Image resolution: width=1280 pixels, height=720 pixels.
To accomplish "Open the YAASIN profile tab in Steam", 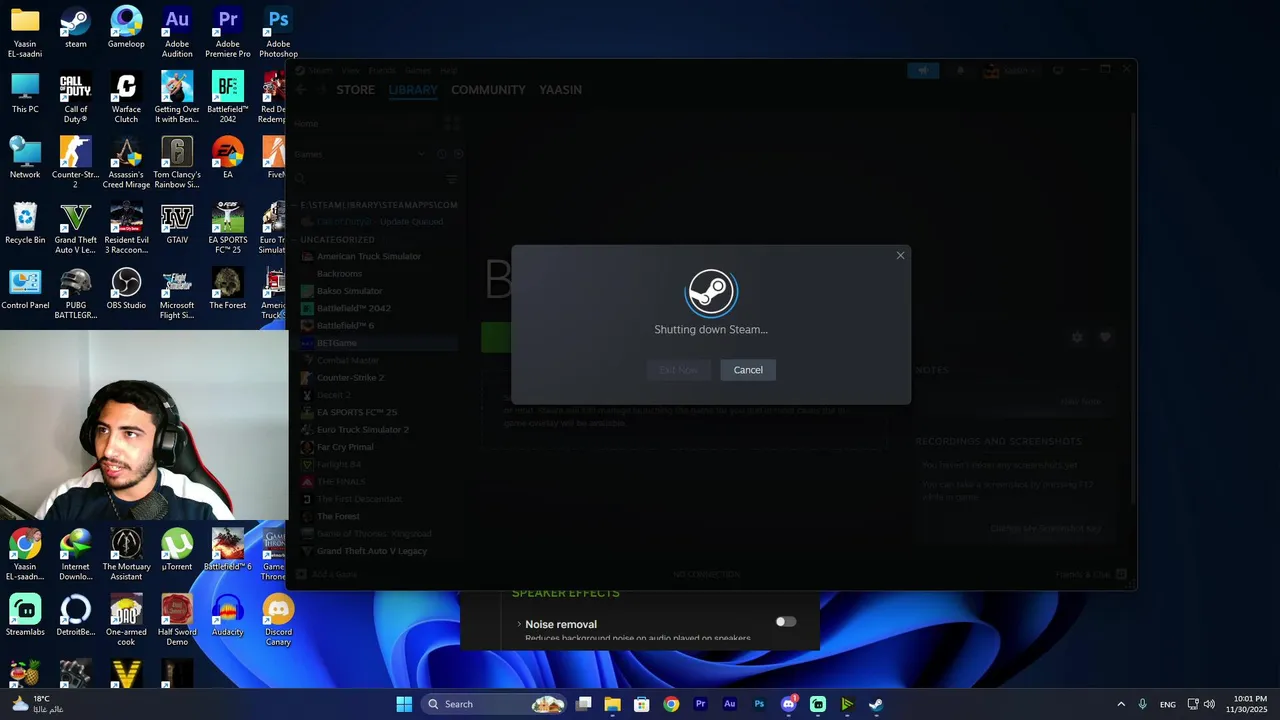I will 560,90.
